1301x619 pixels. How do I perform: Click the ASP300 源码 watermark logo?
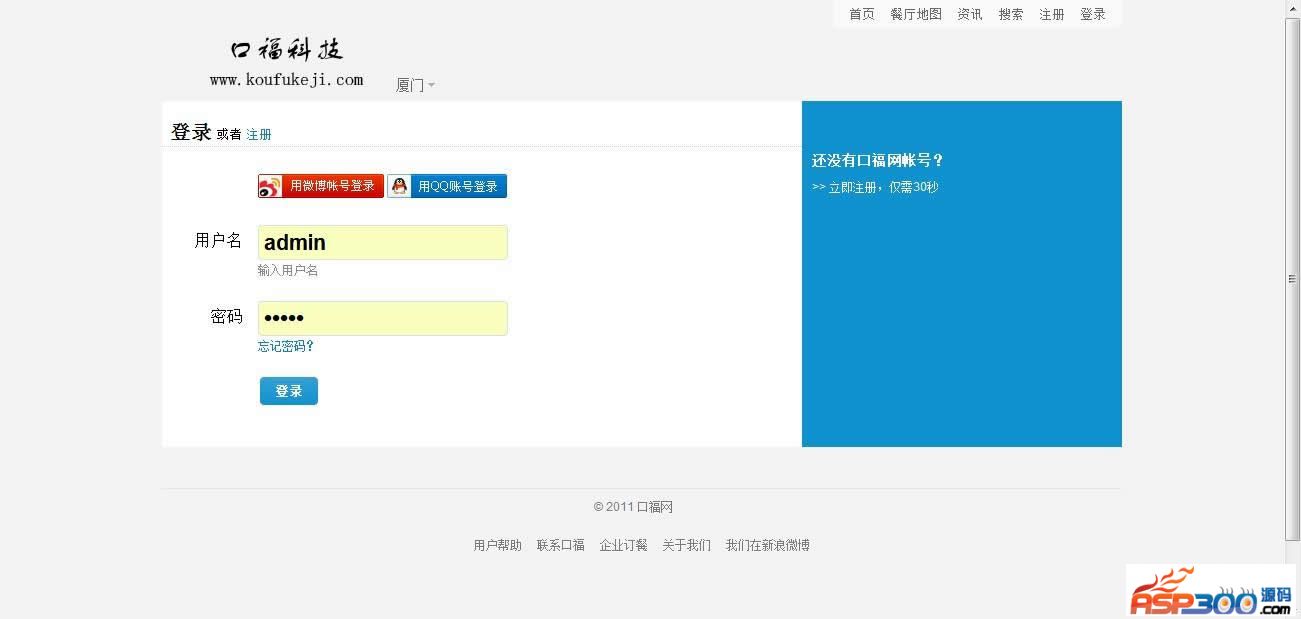(1211, 594)
